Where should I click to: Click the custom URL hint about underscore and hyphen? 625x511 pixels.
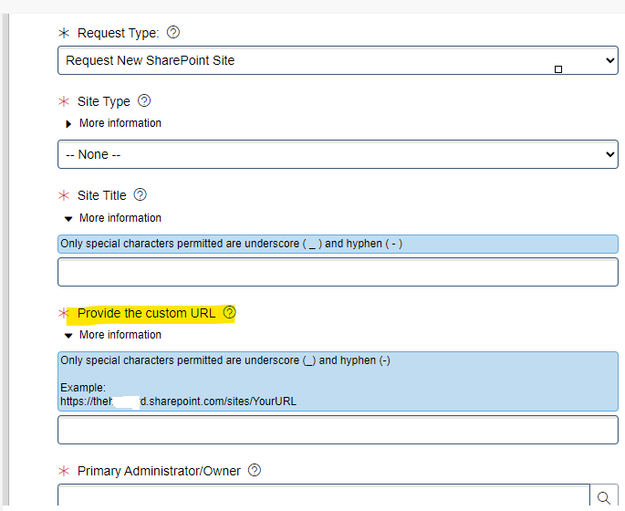225,360
